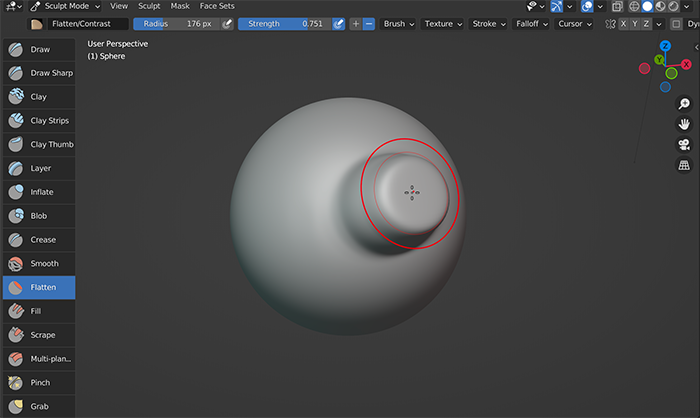Open the shading options dropdown arrow

pyautogui.click(x=687, y=7)
